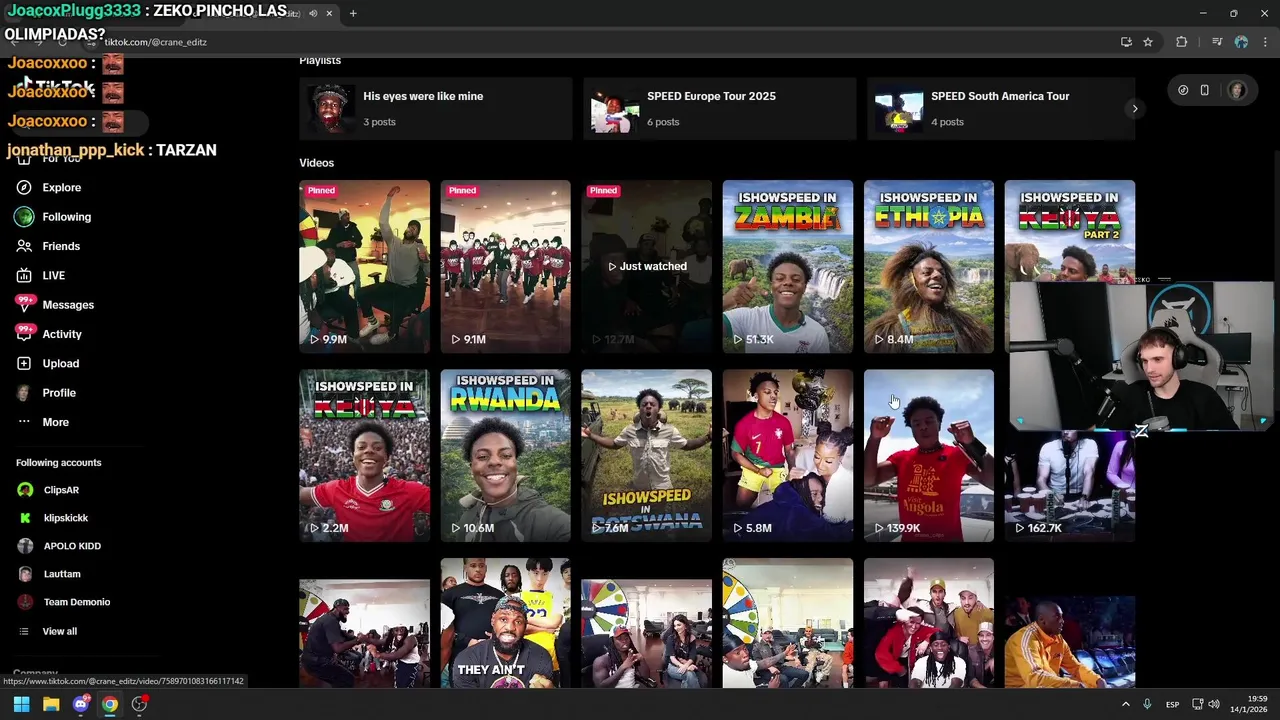Play pinned video with 9.1M views
The width and height of the screenshot is (1280, 720).
point(505,266)
